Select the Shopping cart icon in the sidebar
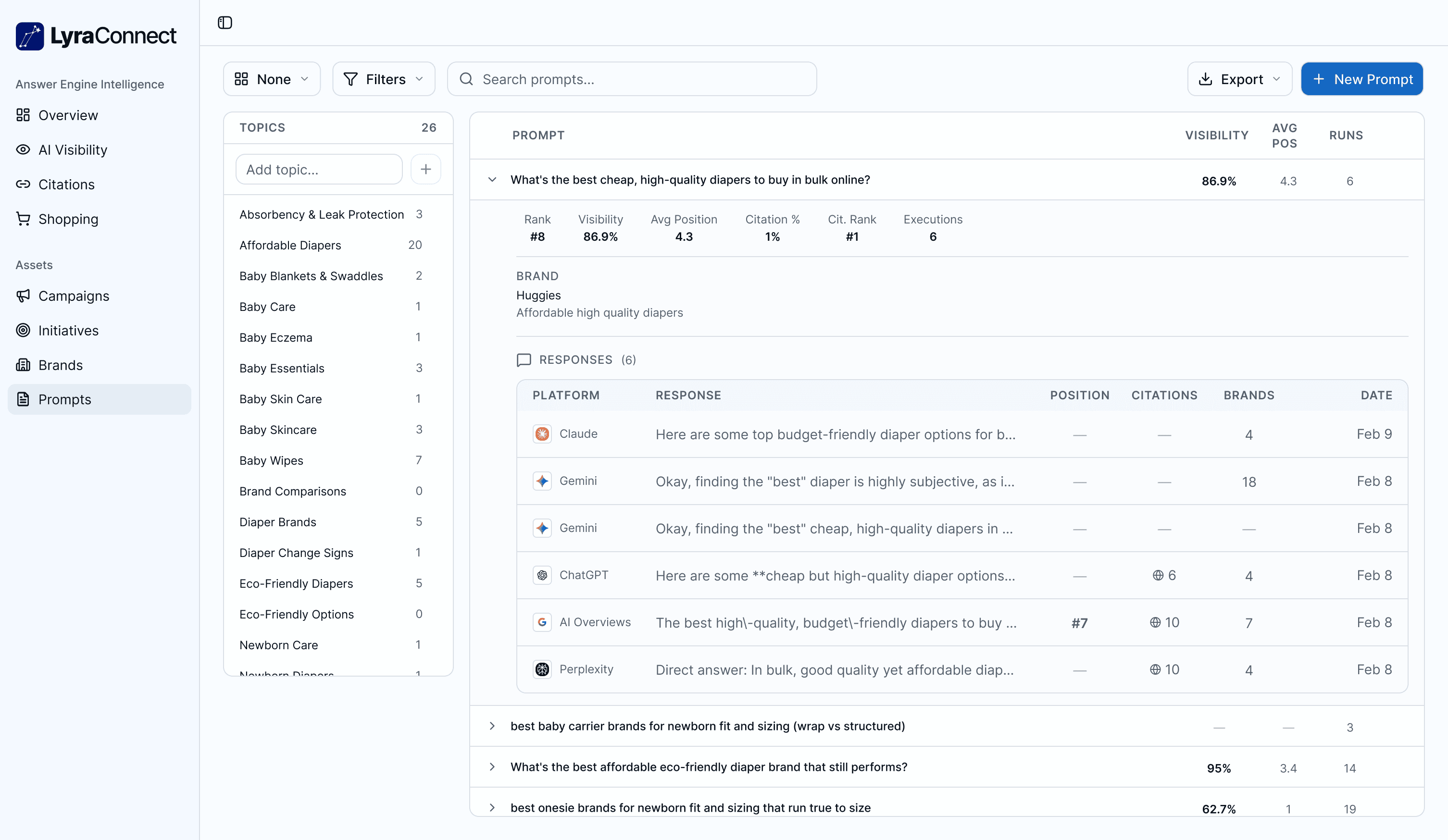Image resolution: width=1448 pixels, height=840 pixels. pyautogui.click(x=23, y=218)
